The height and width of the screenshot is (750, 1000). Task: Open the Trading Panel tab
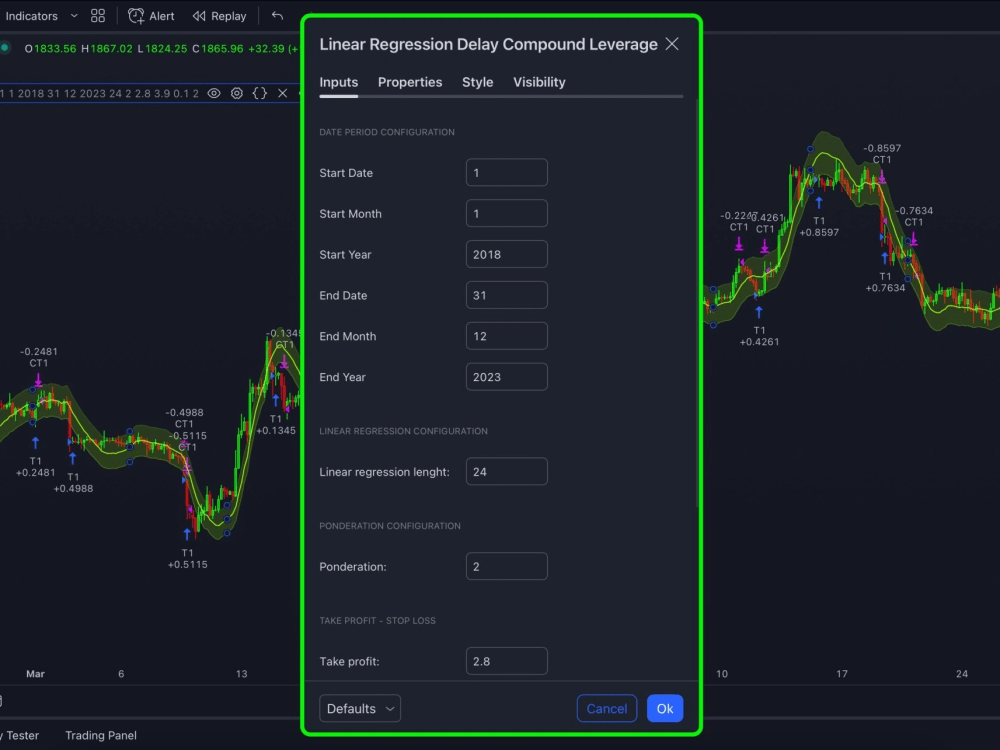pyautogui.click(x=100, y=735)
